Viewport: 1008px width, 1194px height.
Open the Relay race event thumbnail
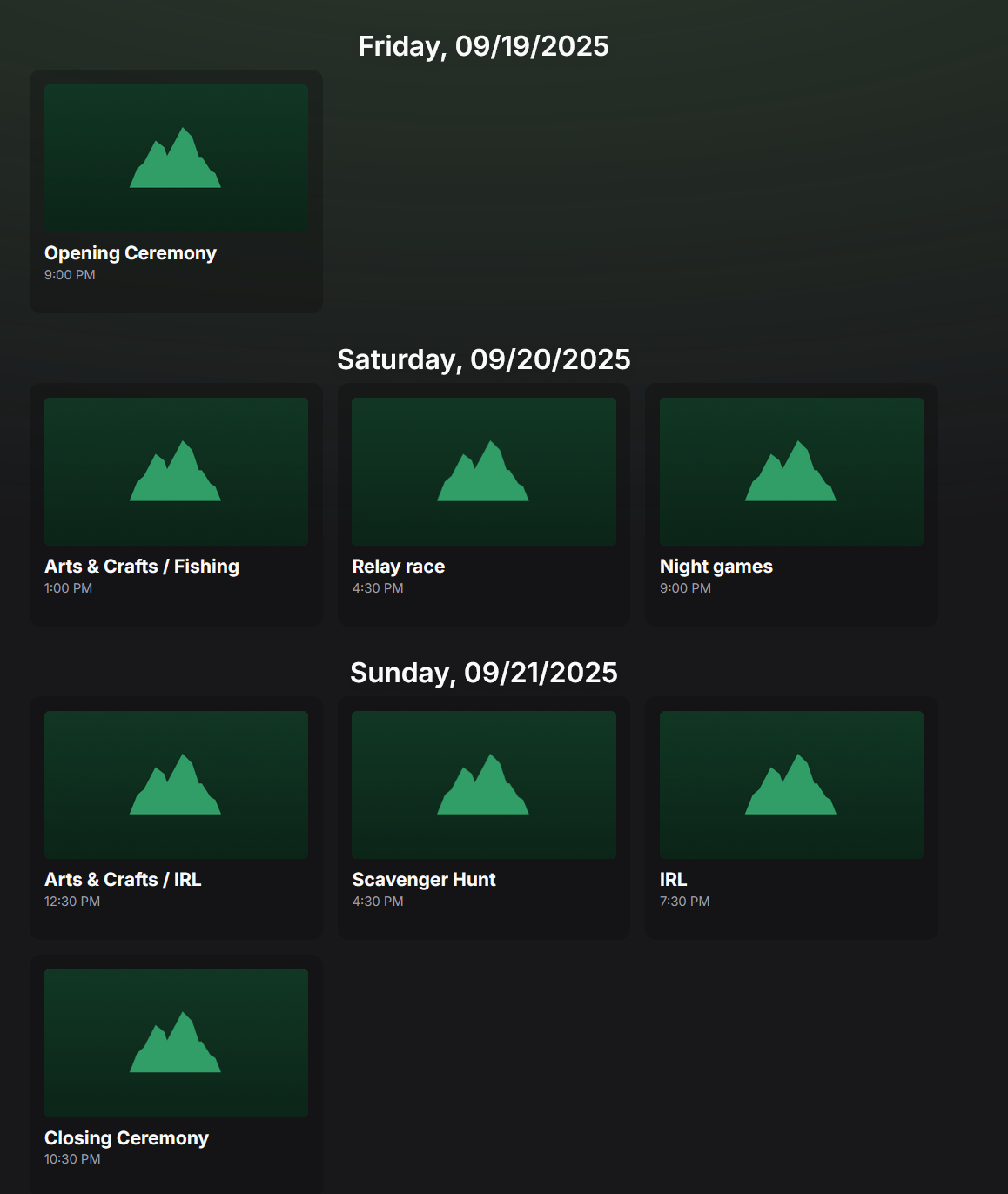[484, 472]
